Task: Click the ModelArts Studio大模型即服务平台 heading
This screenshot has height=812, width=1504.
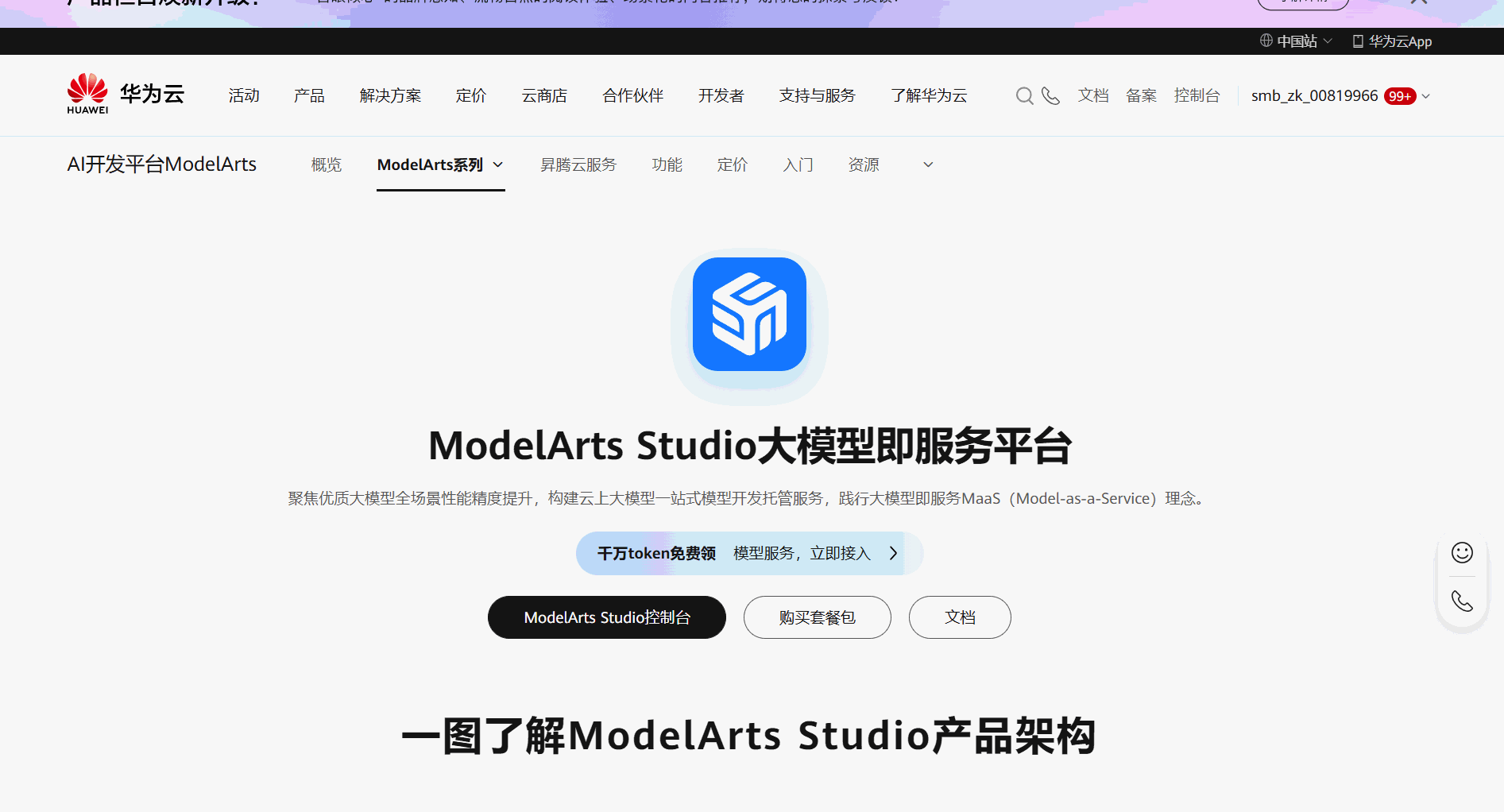Action: [x=751, y=446]
